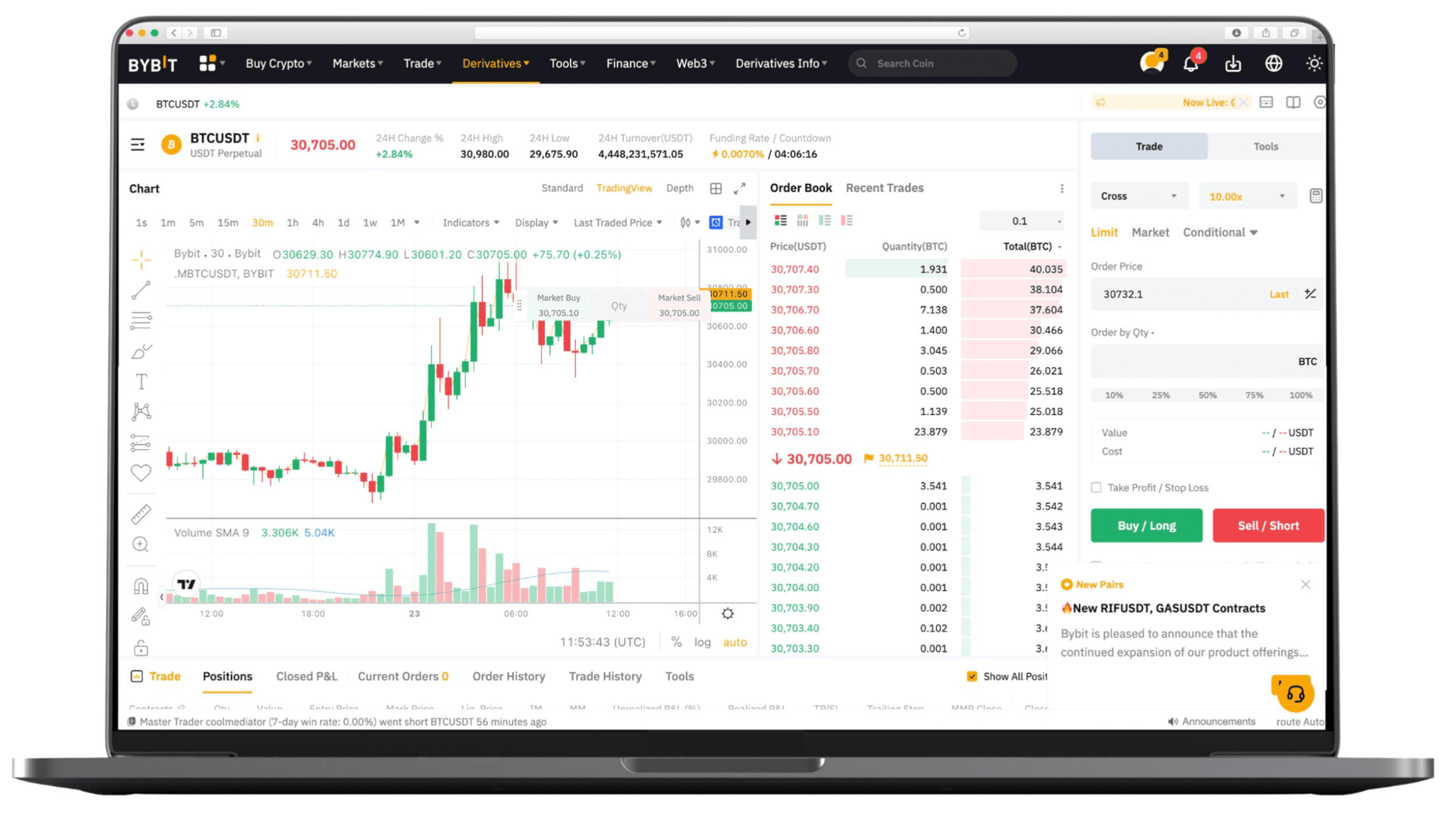This screenshot has width=1456, height=819.
Task: Toggle lock all drawings icon
Action: point(141,647)
